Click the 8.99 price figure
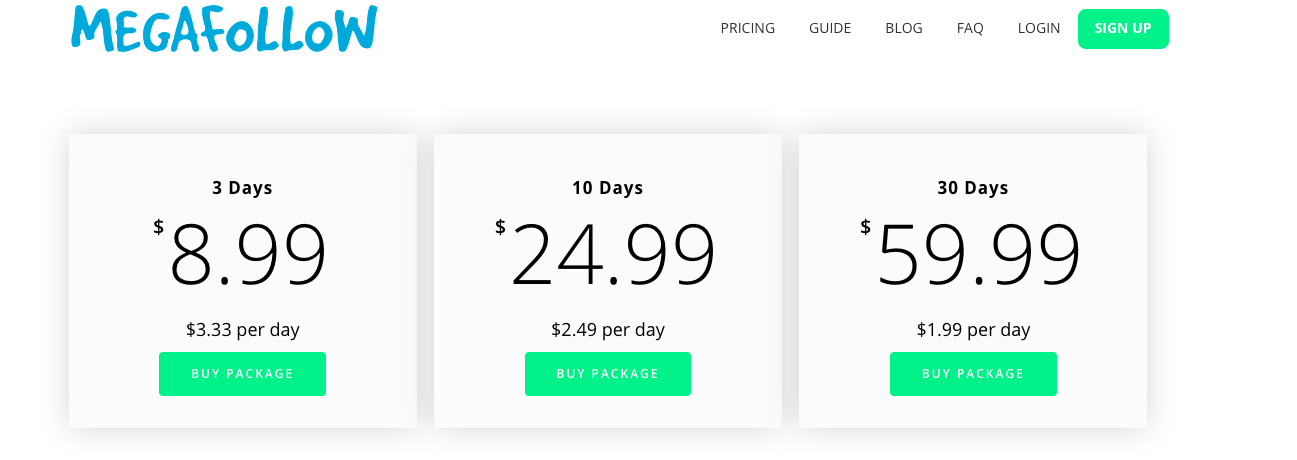The image size is (1297, 460). [x=248, y=255]
